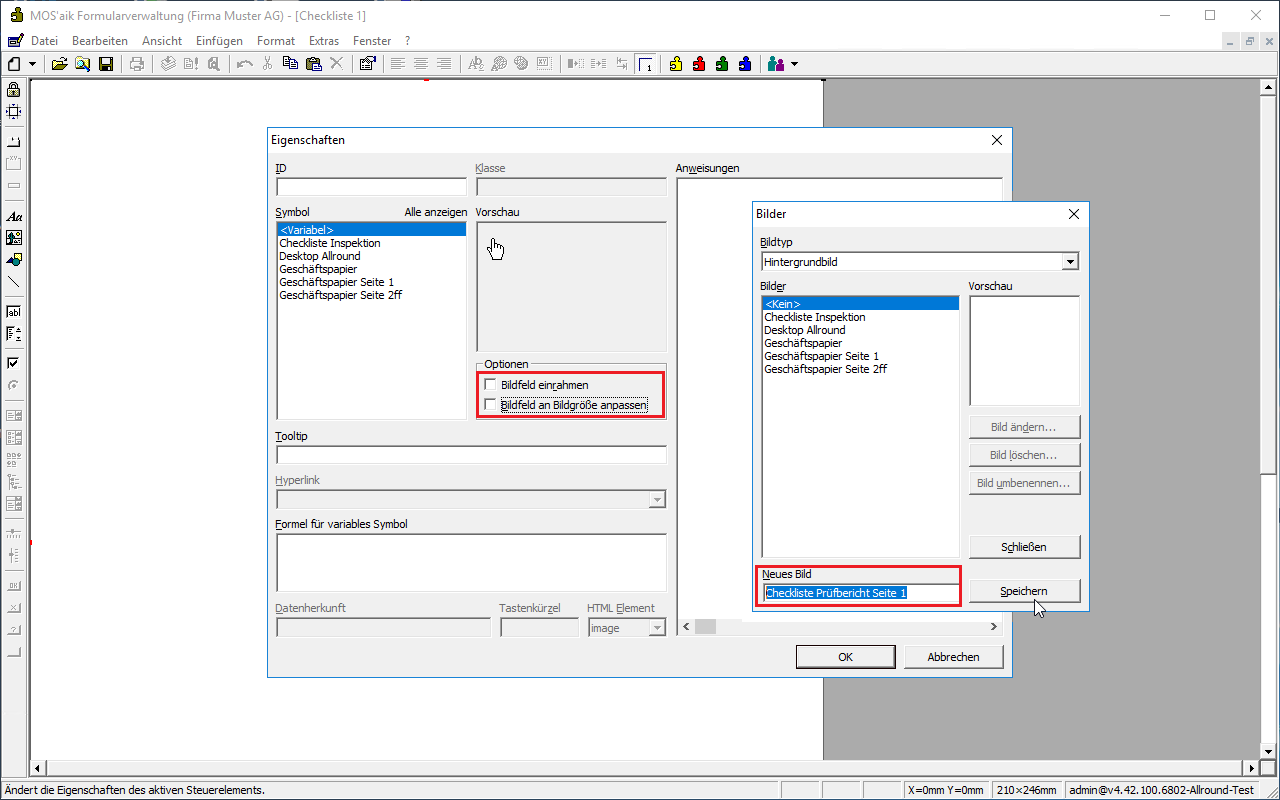
Task: Enable 'Bildfeld einrahmen' checkbox
Action: [491, 385]
